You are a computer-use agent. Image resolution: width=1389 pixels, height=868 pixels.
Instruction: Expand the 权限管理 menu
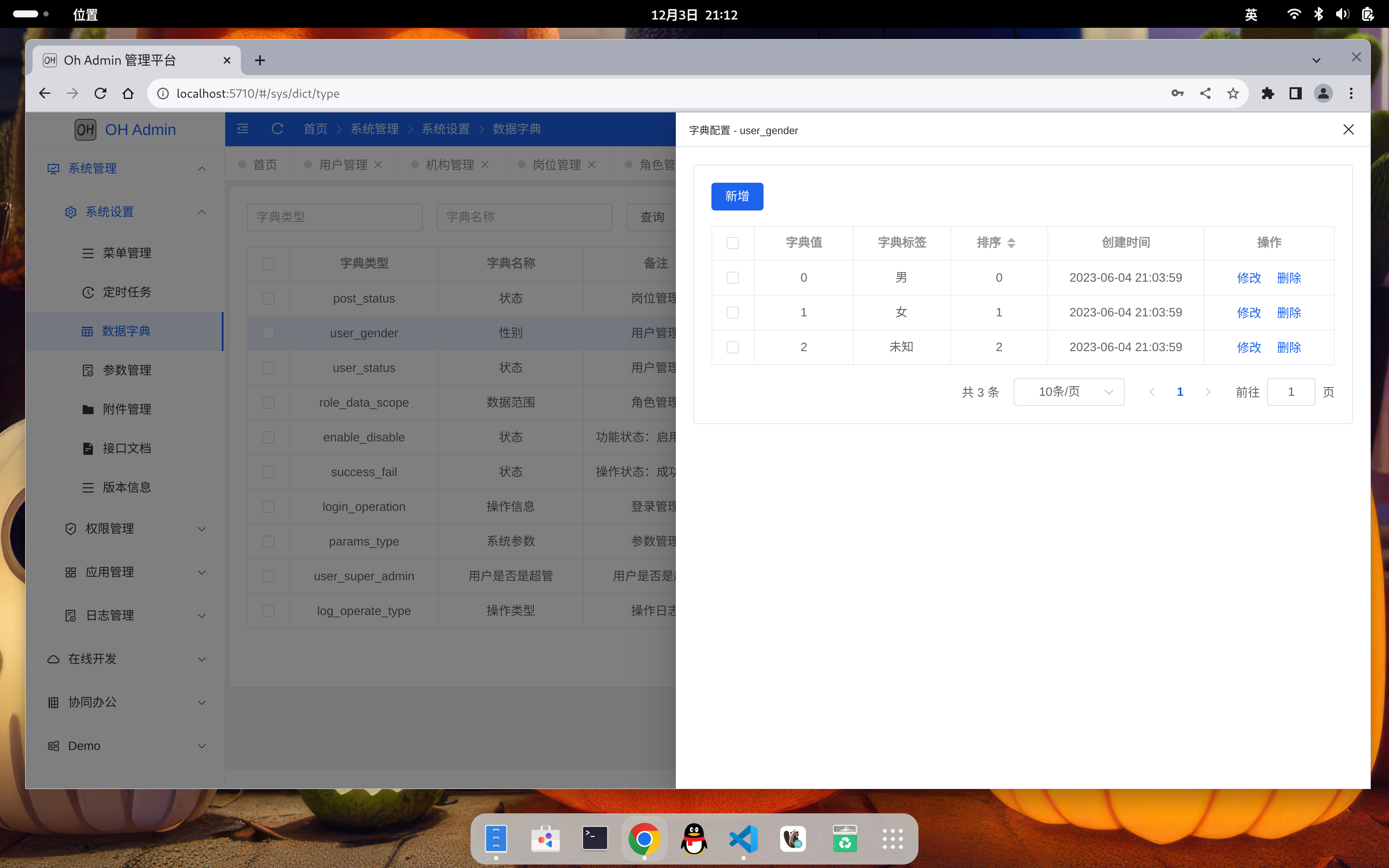coord(125,529)
